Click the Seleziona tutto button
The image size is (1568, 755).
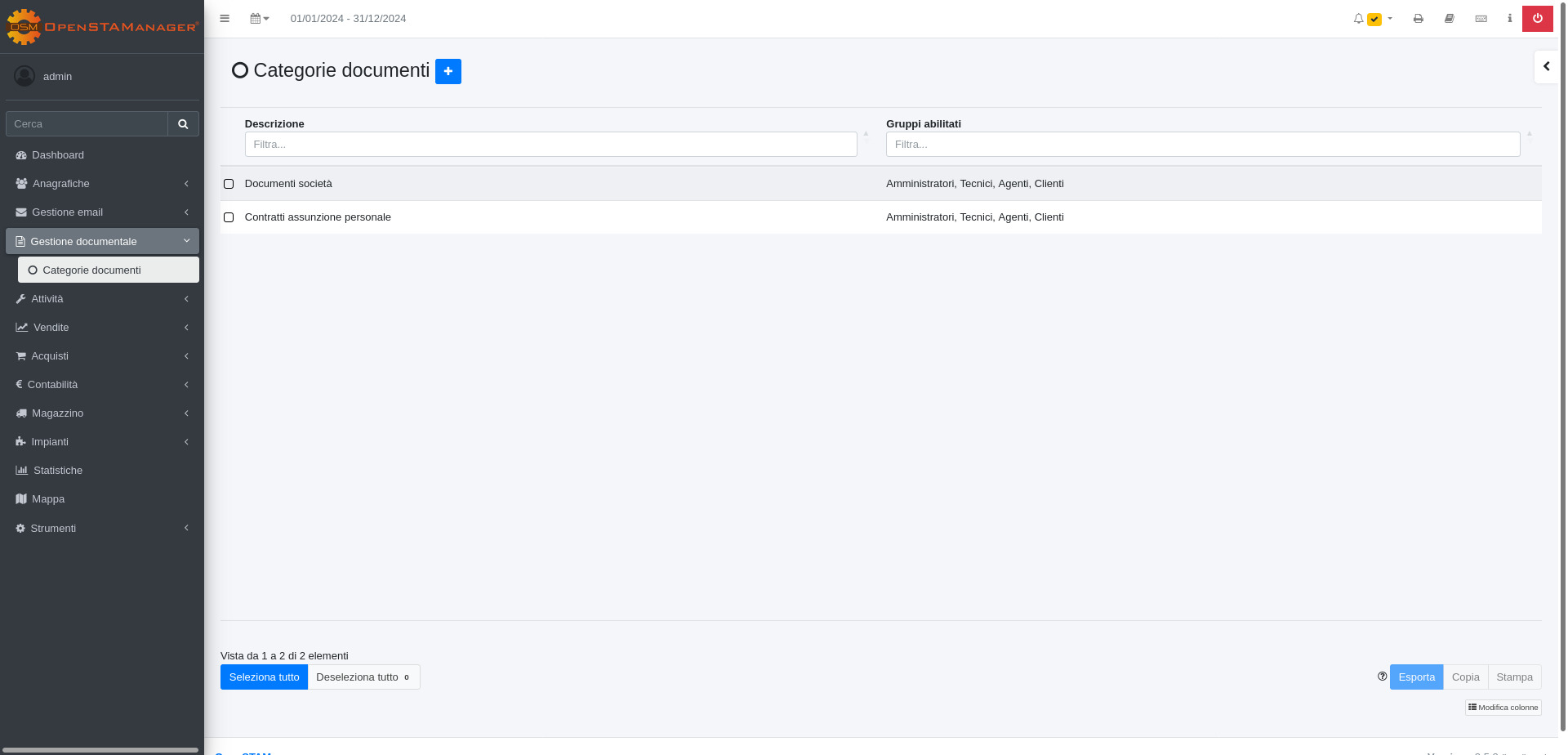coord(264,677)
